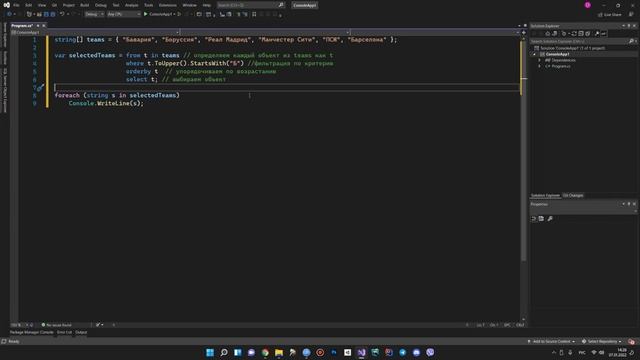Click the Viber icon on the taskbar
Image resolution: width=640 pixels, height=360 pixels.
(x=430, y=352)
